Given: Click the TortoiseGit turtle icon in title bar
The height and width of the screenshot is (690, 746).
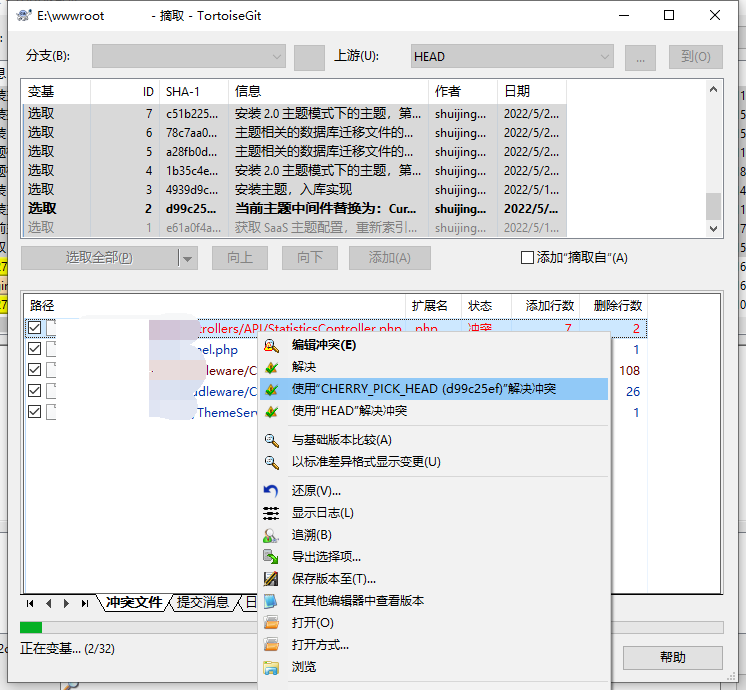Looking at the screenshot, I should click(x=24, y=16).
